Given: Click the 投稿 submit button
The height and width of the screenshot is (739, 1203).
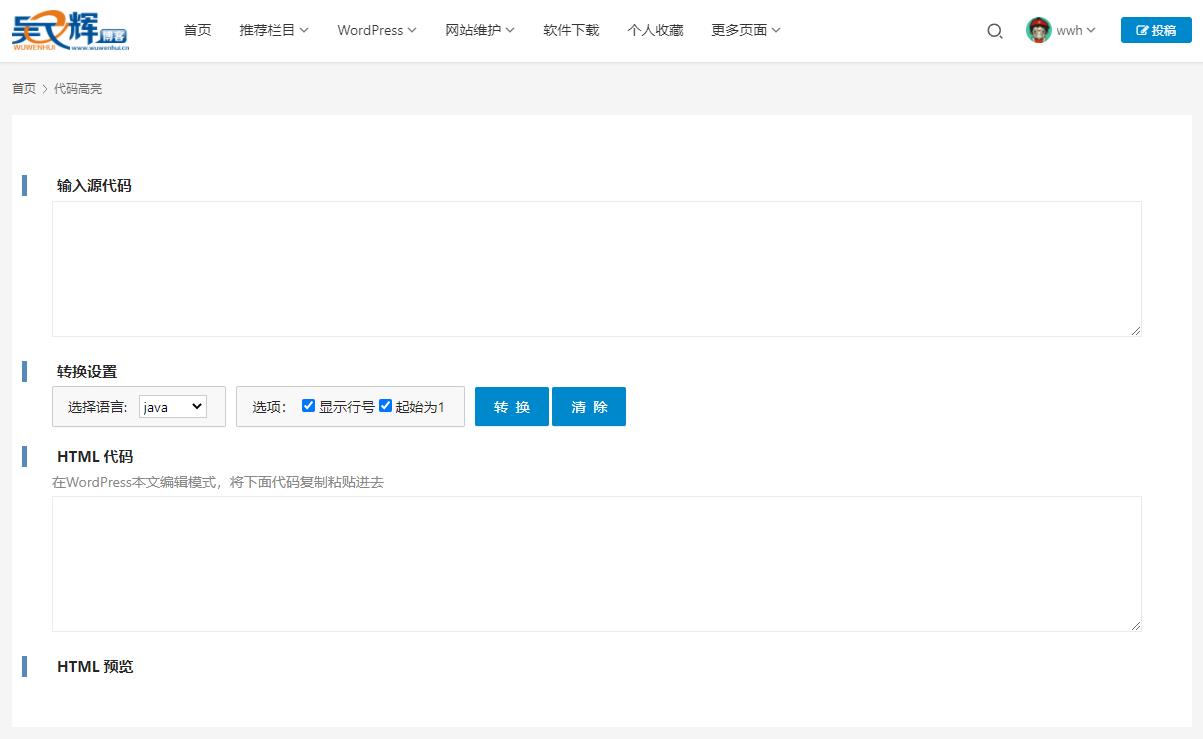Looking at the screenshot, I should coord(1155,30).
